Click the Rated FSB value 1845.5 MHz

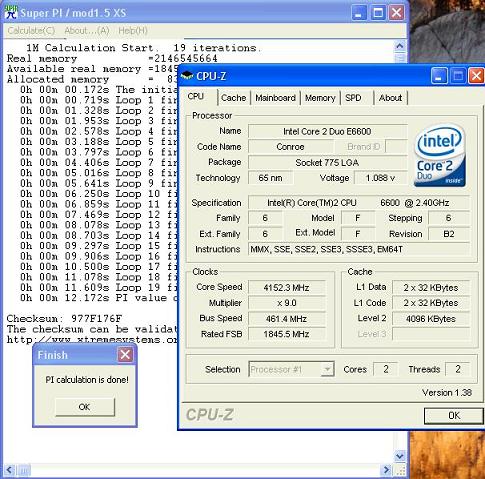286,334
